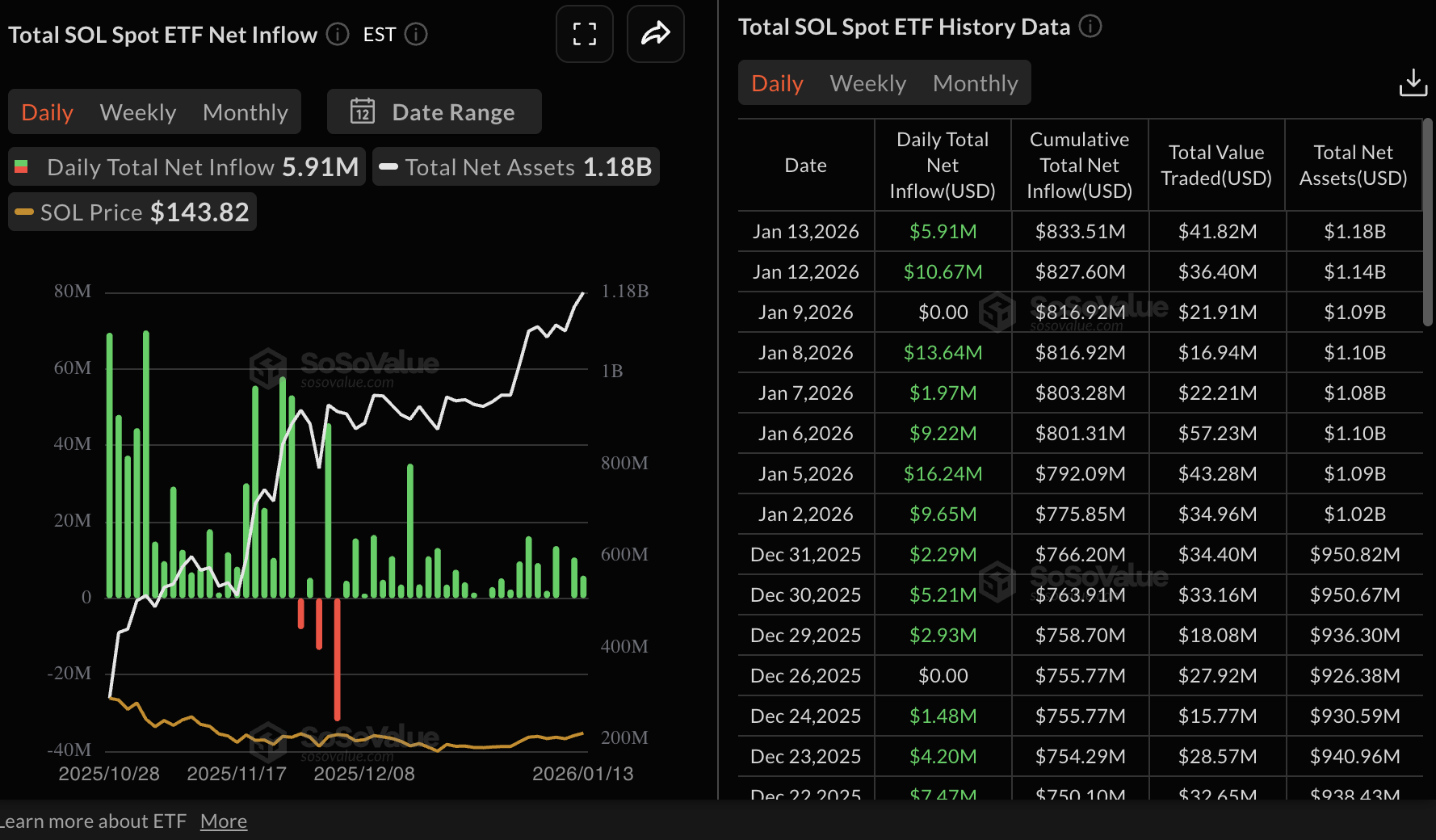Switch history table to Weekly
Screen dimensions: 1436x840
coord(867,83)
